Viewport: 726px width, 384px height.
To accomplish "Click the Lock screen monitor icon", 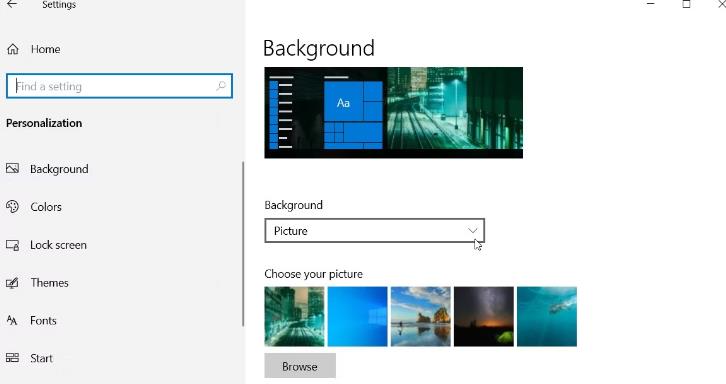I will click(x=13, y=245).
